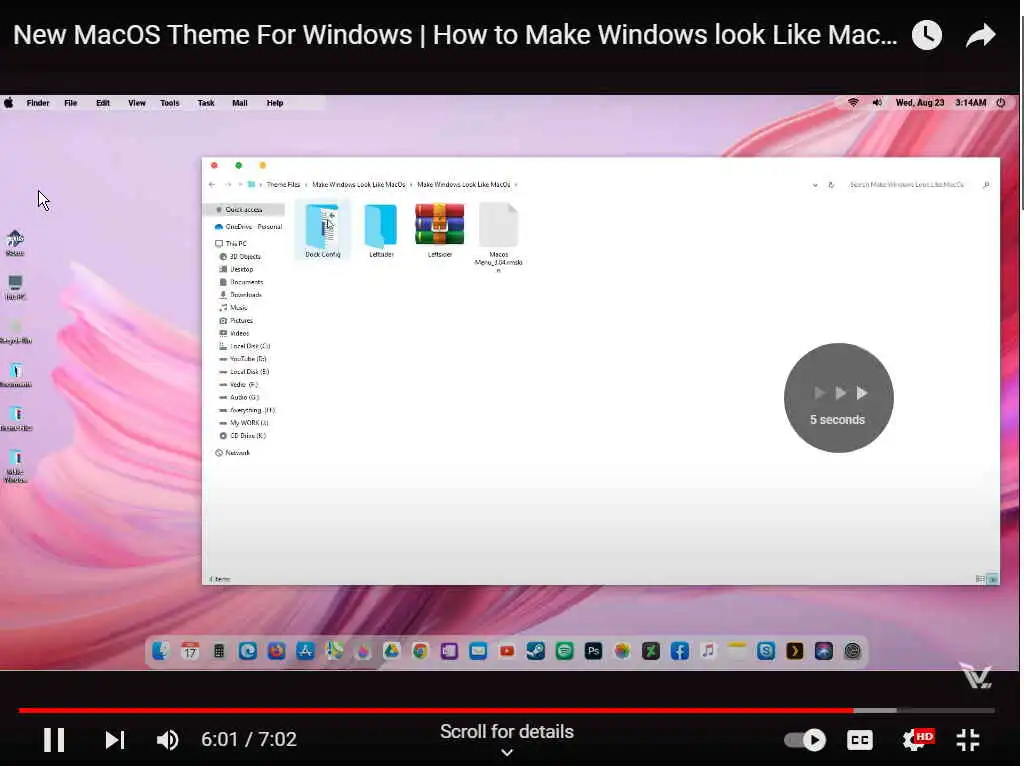Pause the YouTube video
The image size is (1024, 766).
[x=54, y=740]
